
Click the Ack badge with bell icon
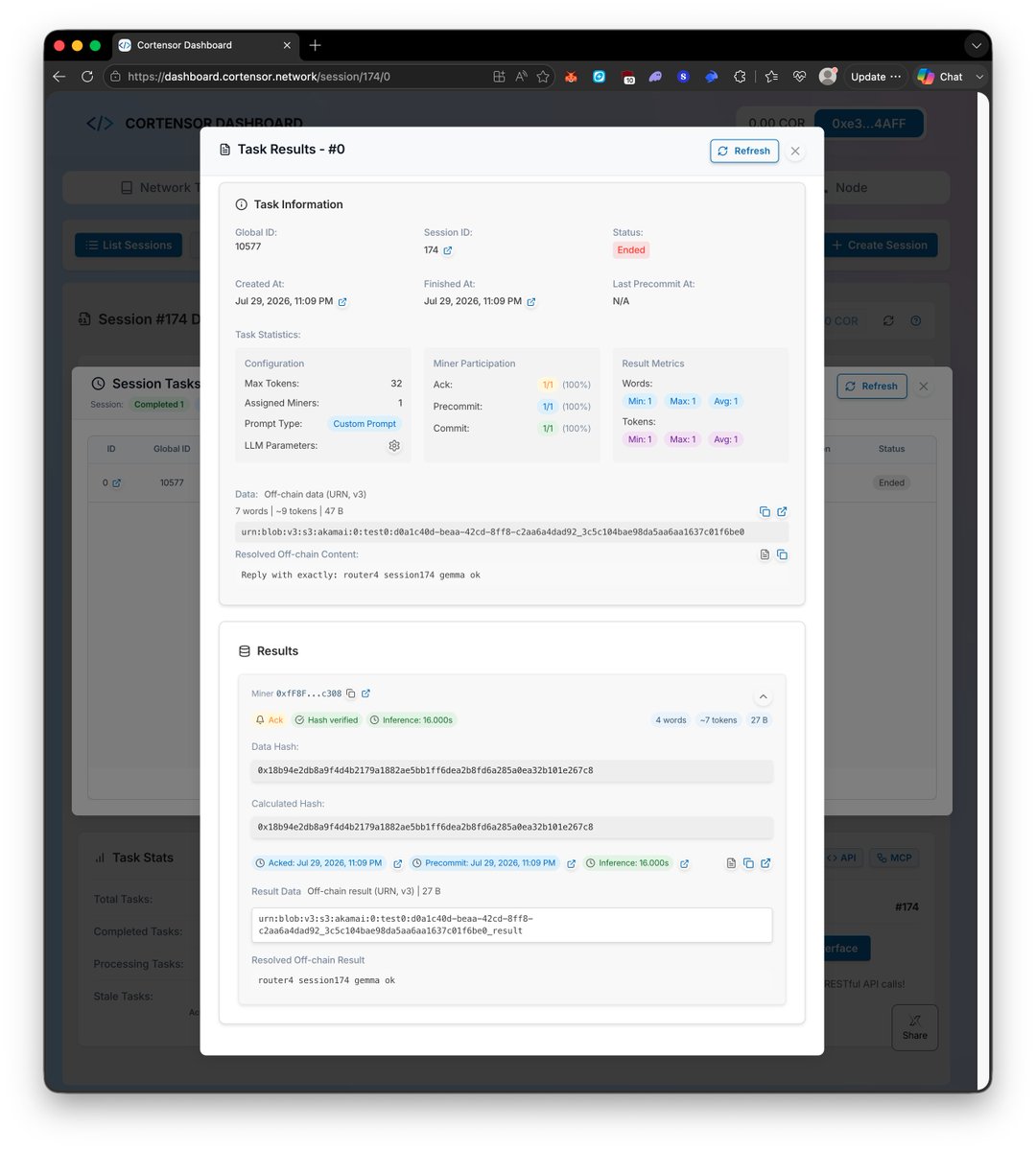[x=270, y=720]
